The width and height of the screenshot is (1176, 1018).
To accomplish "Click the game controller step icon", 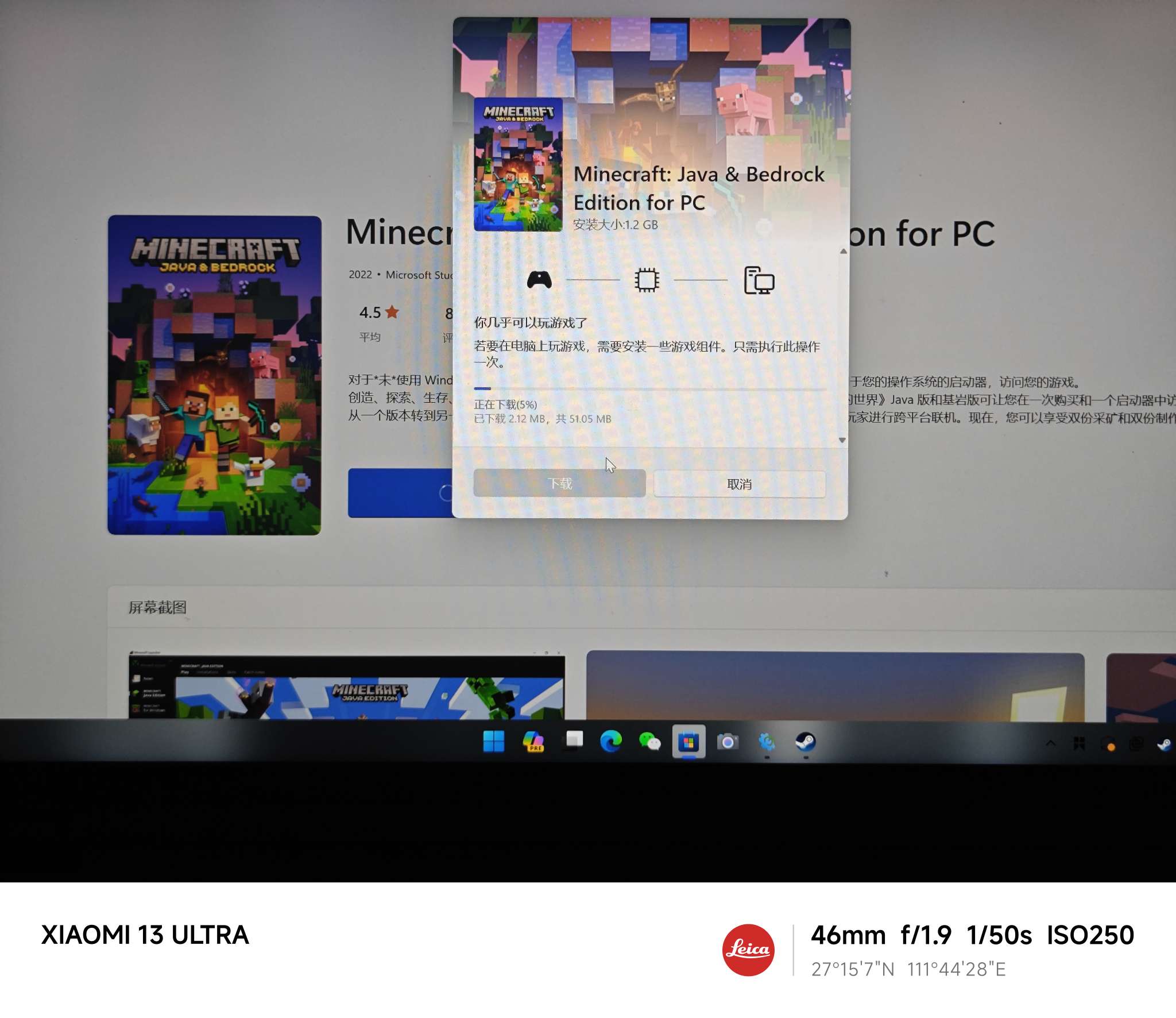I will click(x=539, y=280).
